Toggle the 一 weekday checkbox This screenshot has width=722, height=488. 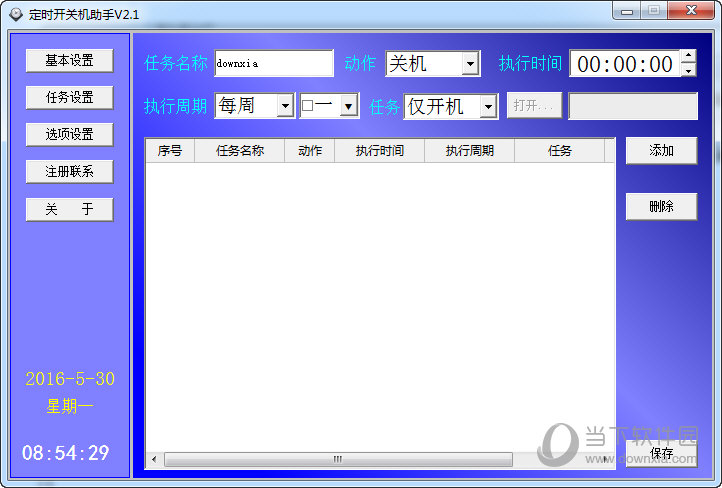pos(308,106)
